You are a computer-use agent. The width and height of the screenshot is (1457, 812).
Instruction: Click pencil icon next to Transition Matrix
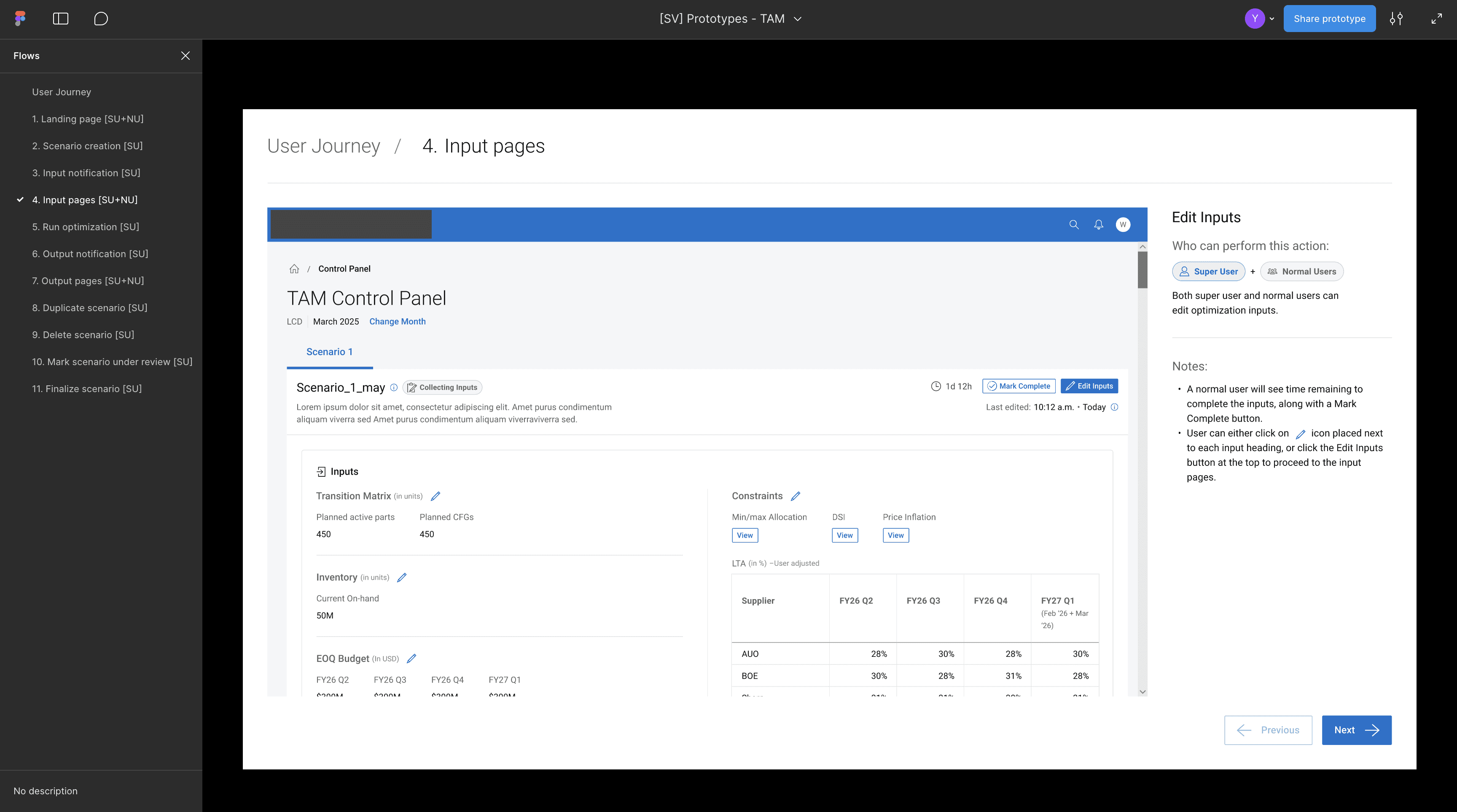coord(435,496)
